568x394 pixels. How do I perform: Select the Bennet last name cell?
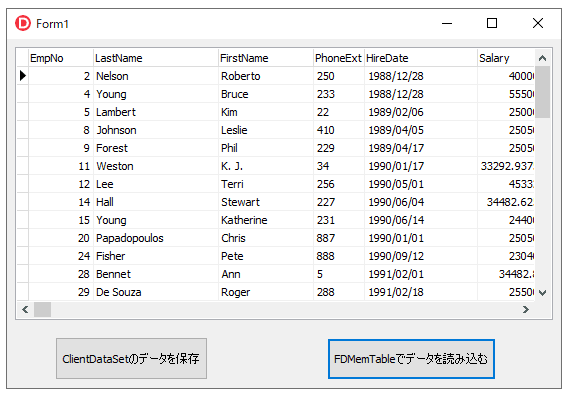click(x=156, y=274)
